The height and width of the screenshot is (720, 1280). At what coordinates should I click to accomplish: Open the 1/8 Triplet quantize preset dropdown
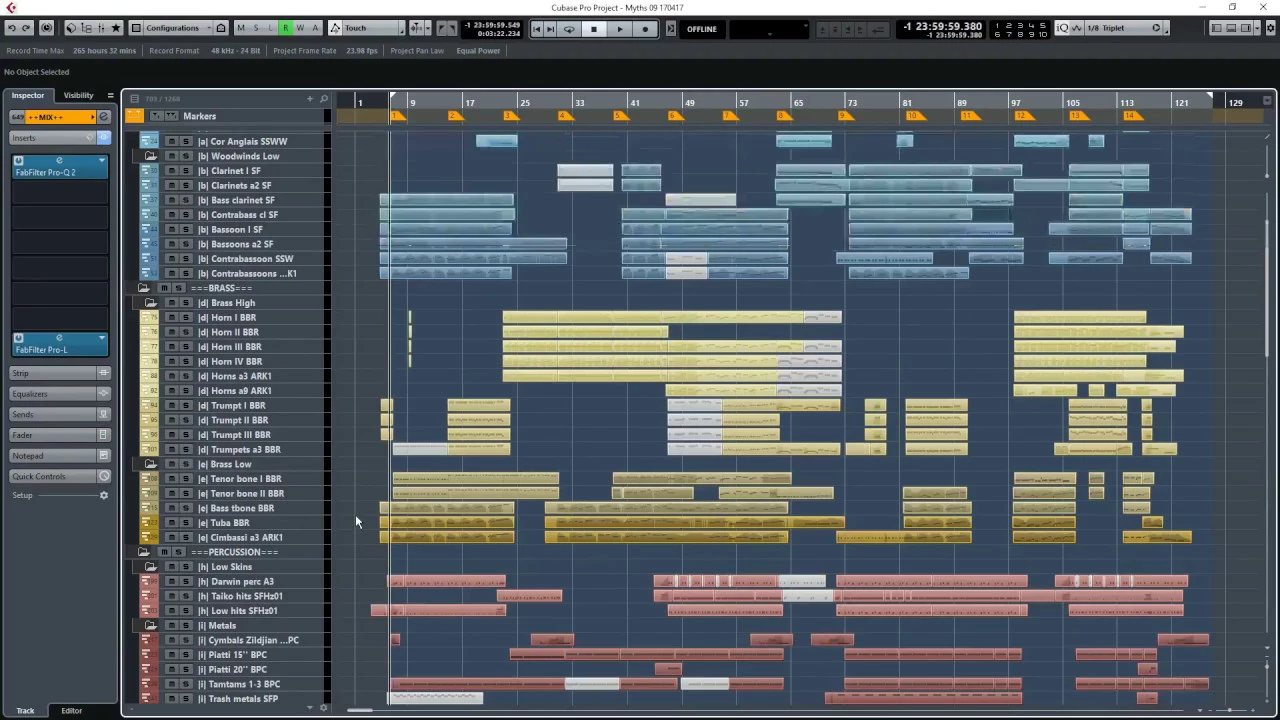[x=1125, y=28]
